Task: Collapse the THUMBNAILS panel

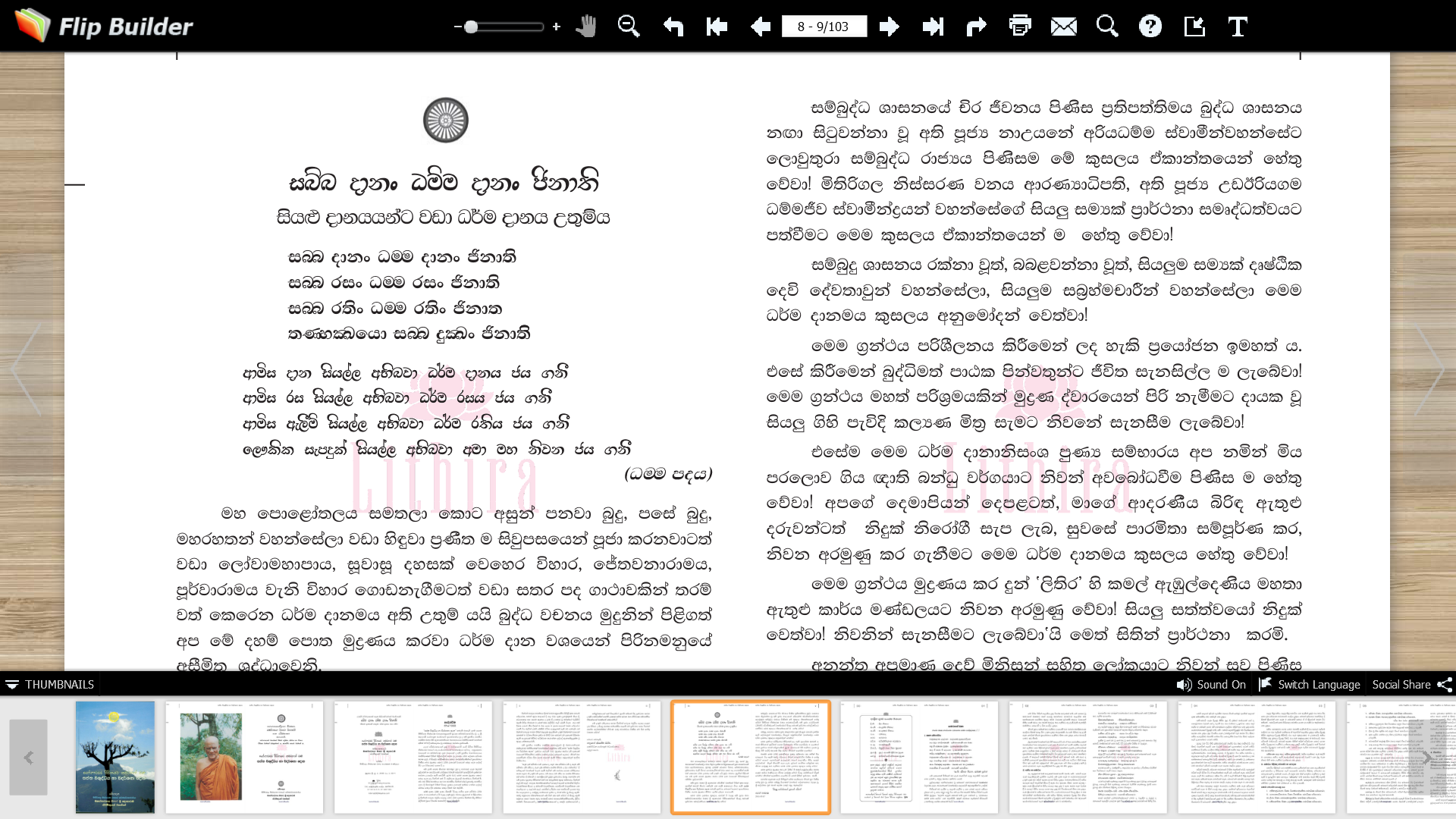Action: 50,684
